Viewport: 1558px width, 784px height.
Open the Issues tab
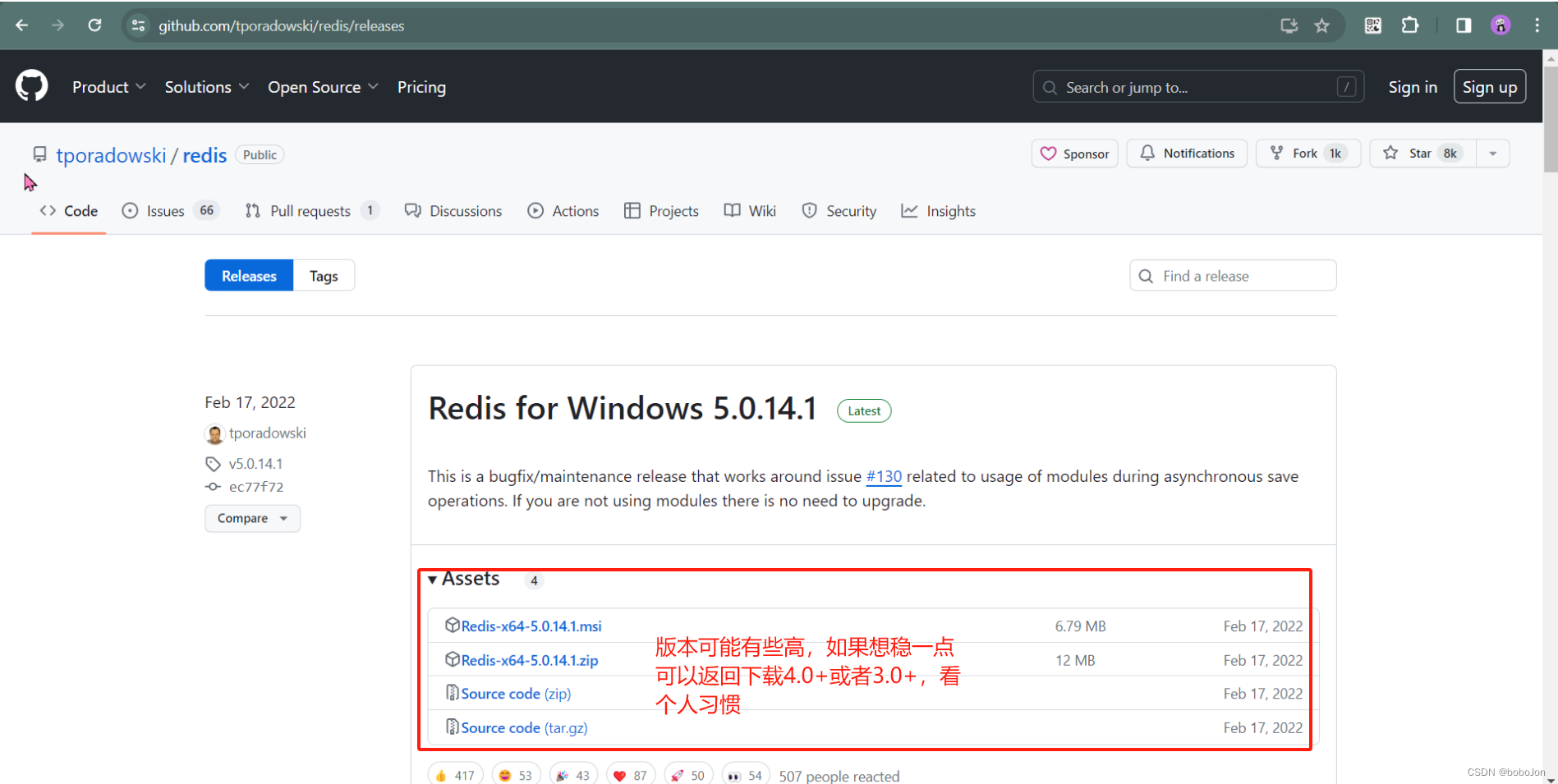(170, 211)
